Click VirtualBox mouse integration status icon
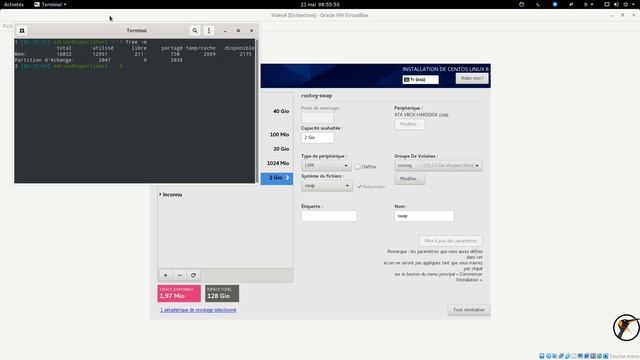 click(x=599, y=356)
